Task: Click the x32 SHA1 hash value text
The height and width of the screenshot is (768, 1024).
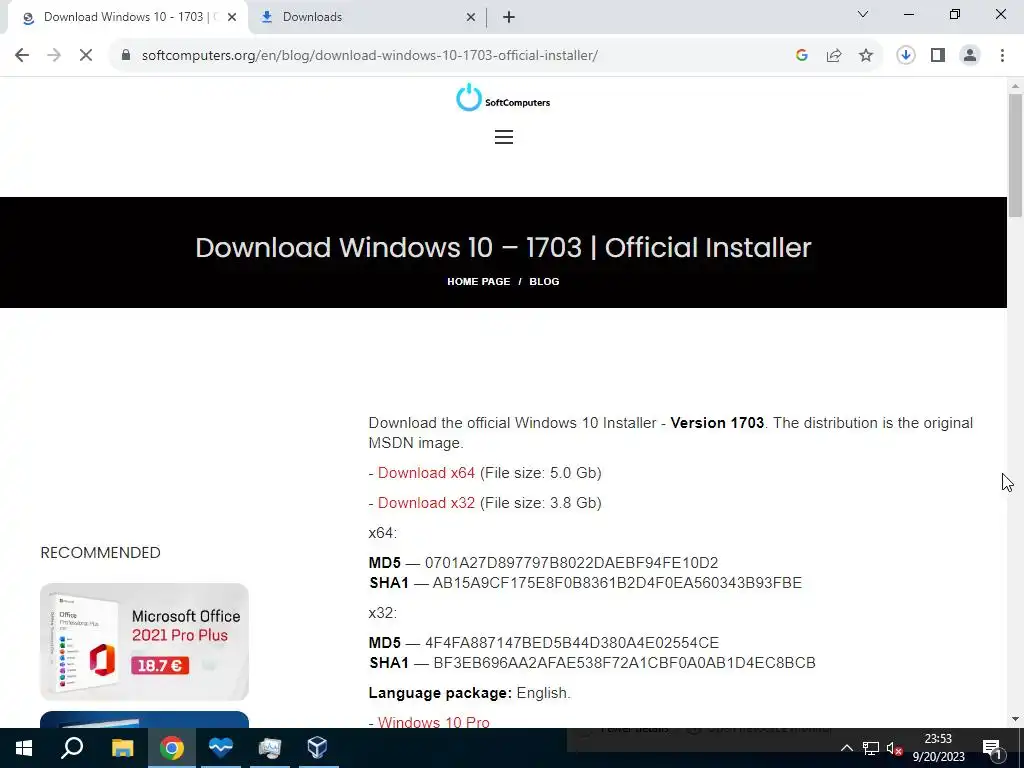Action: [624, 663]
